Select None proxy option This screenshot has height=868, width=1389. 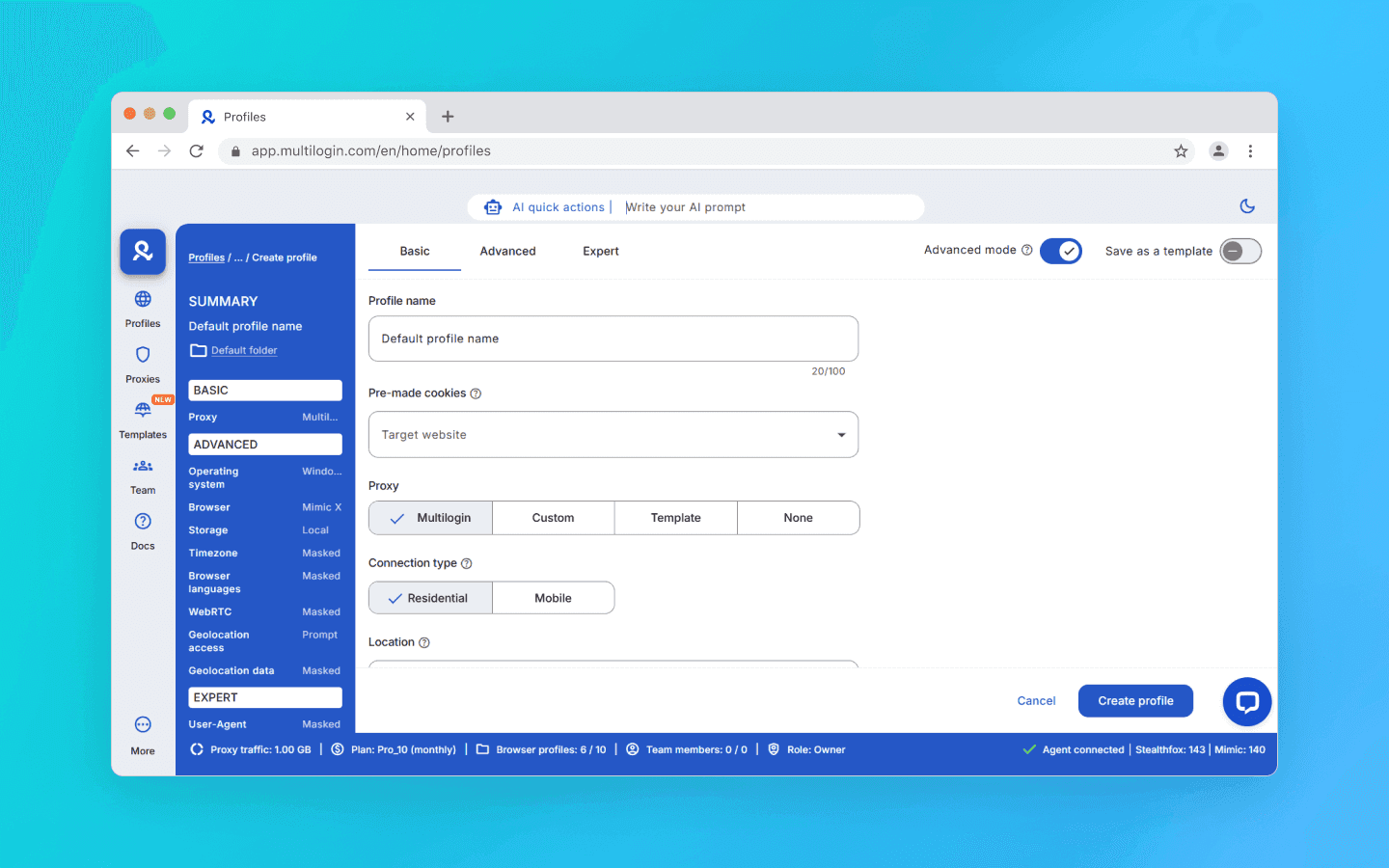click(x=799, y=518)
